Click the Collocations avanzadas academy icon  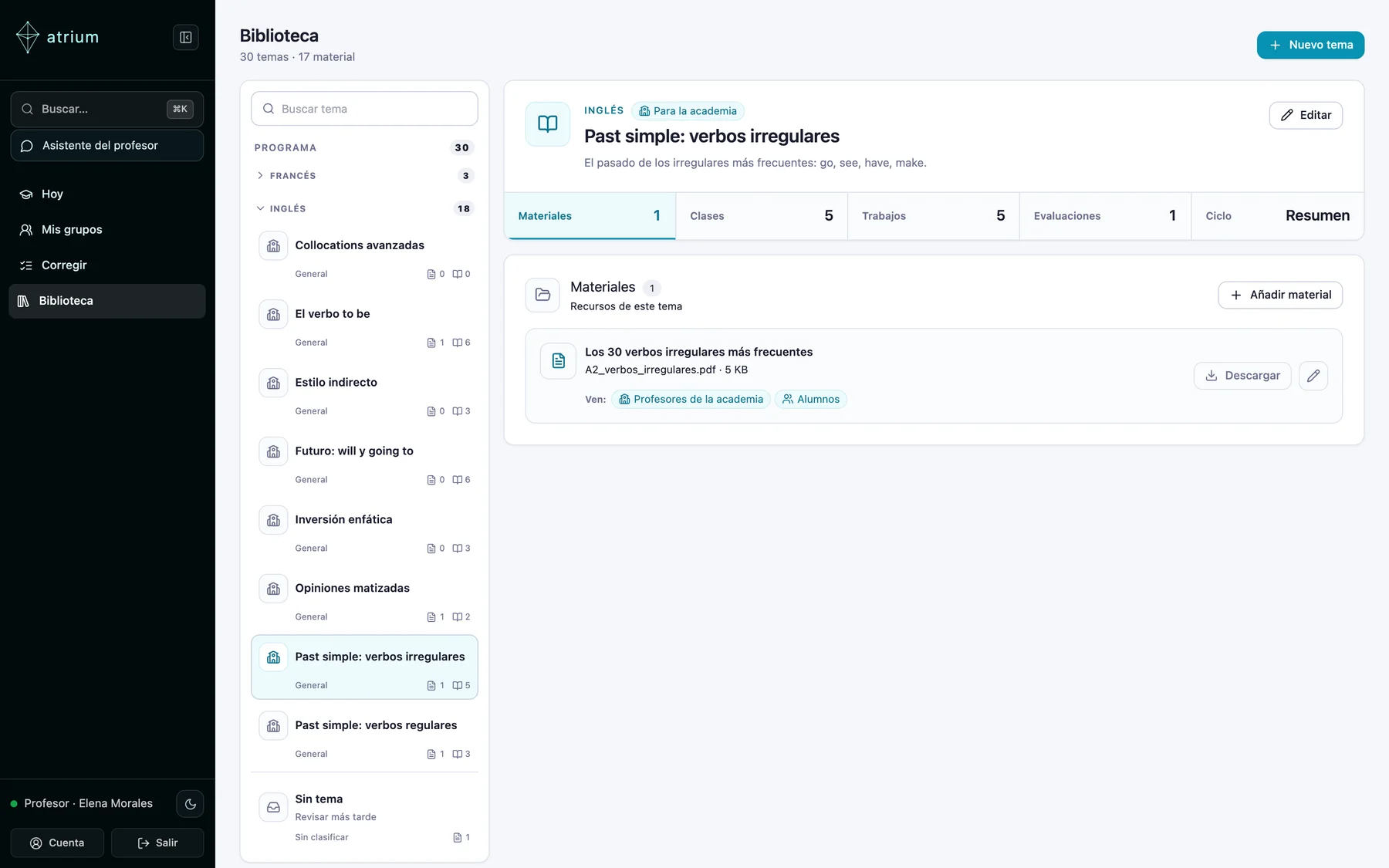tap(273, 245)
